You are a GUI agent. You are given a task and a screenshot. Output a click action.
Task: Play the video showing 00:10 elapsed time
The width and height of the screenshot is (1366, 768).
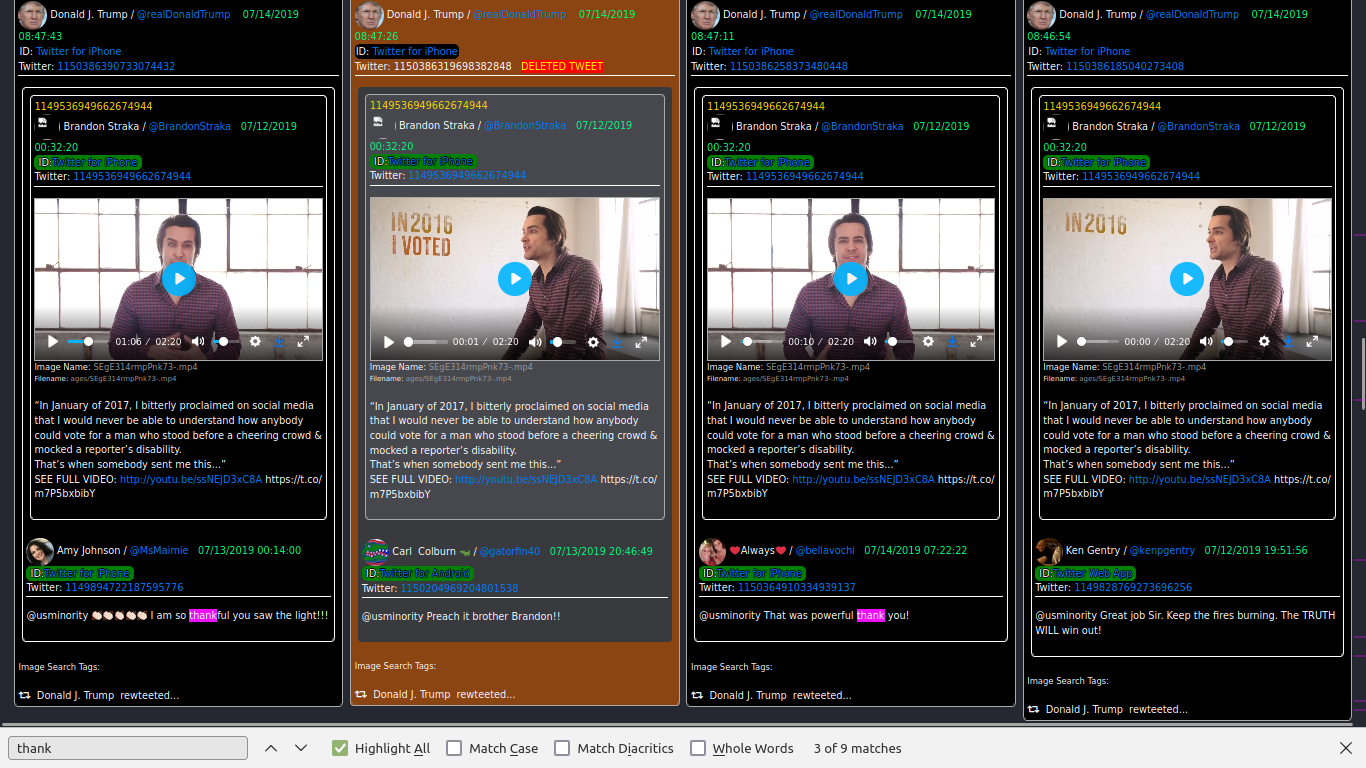[x=726, y=341]
